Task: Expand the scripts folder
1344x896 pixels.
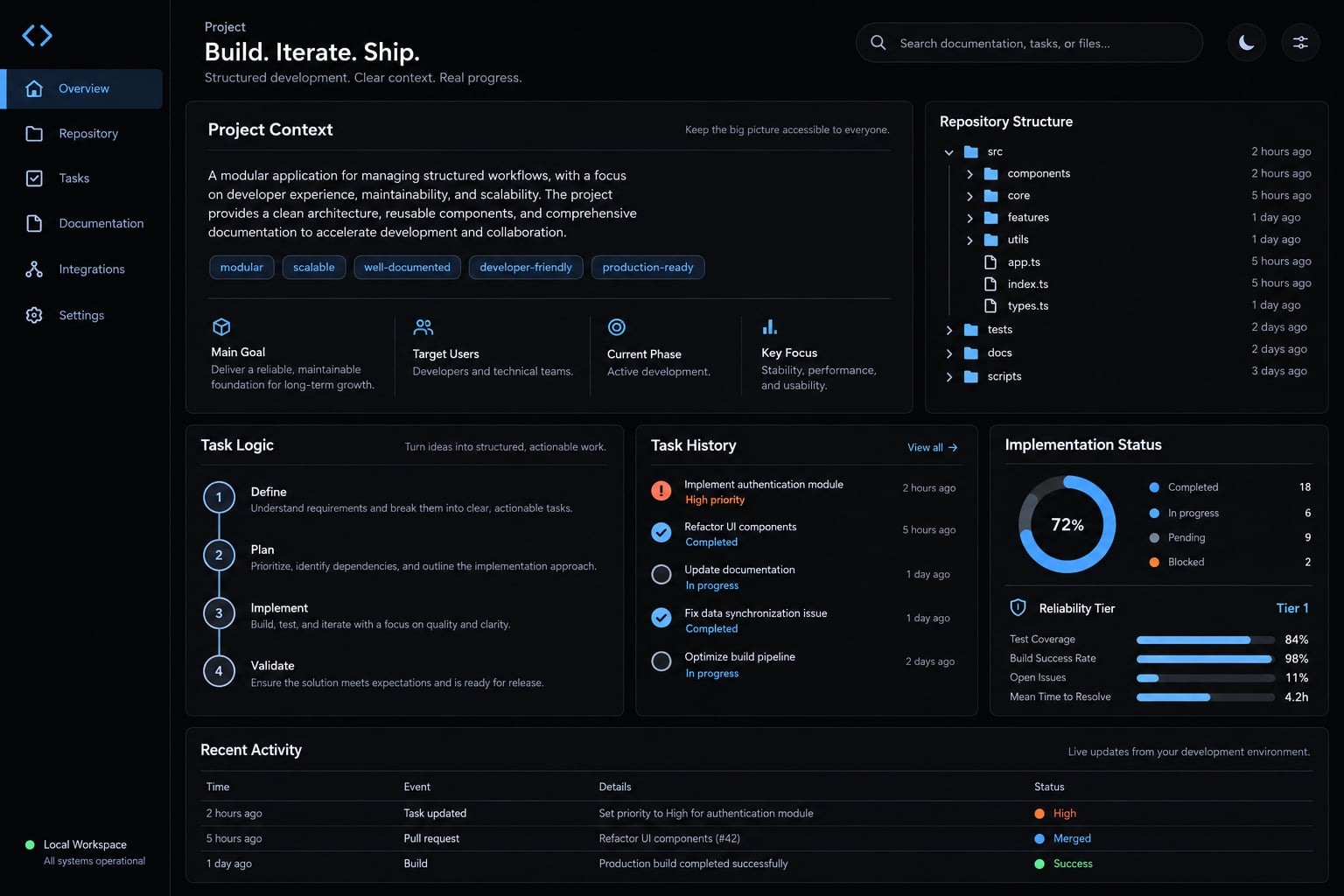Action: click(x=948, y=377)
